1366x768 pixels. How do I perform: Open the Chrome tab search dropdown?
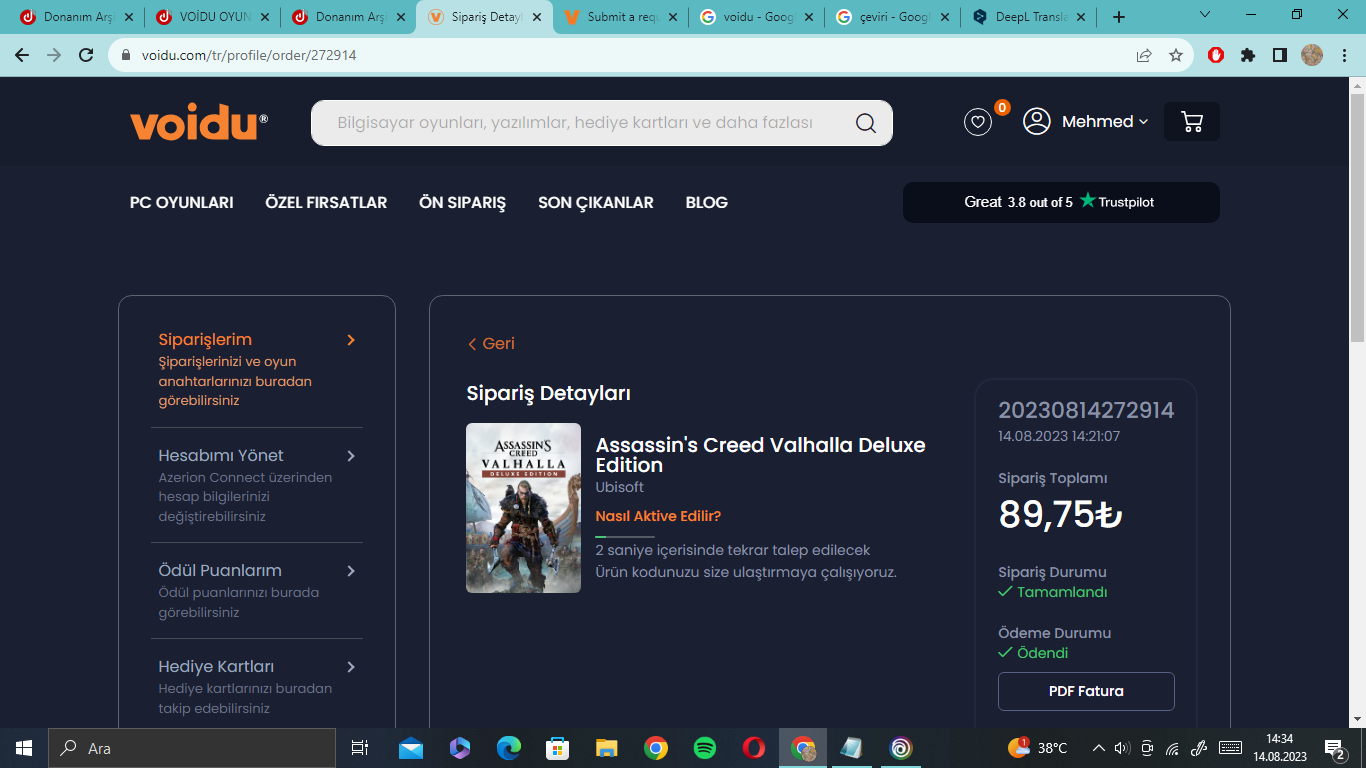click(1205, 14)
